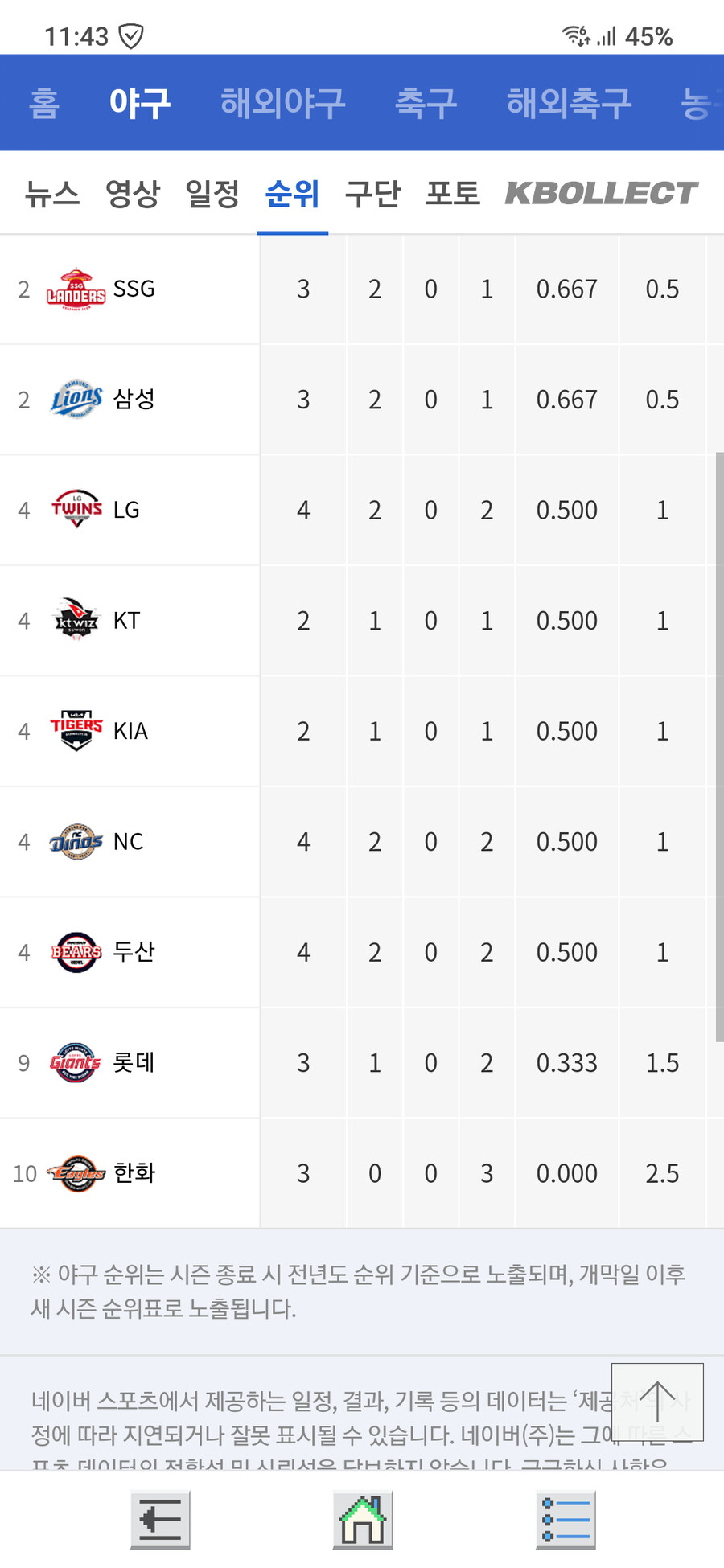Open the LG Twins logo
724x1568 pixels.
[76, 510]
